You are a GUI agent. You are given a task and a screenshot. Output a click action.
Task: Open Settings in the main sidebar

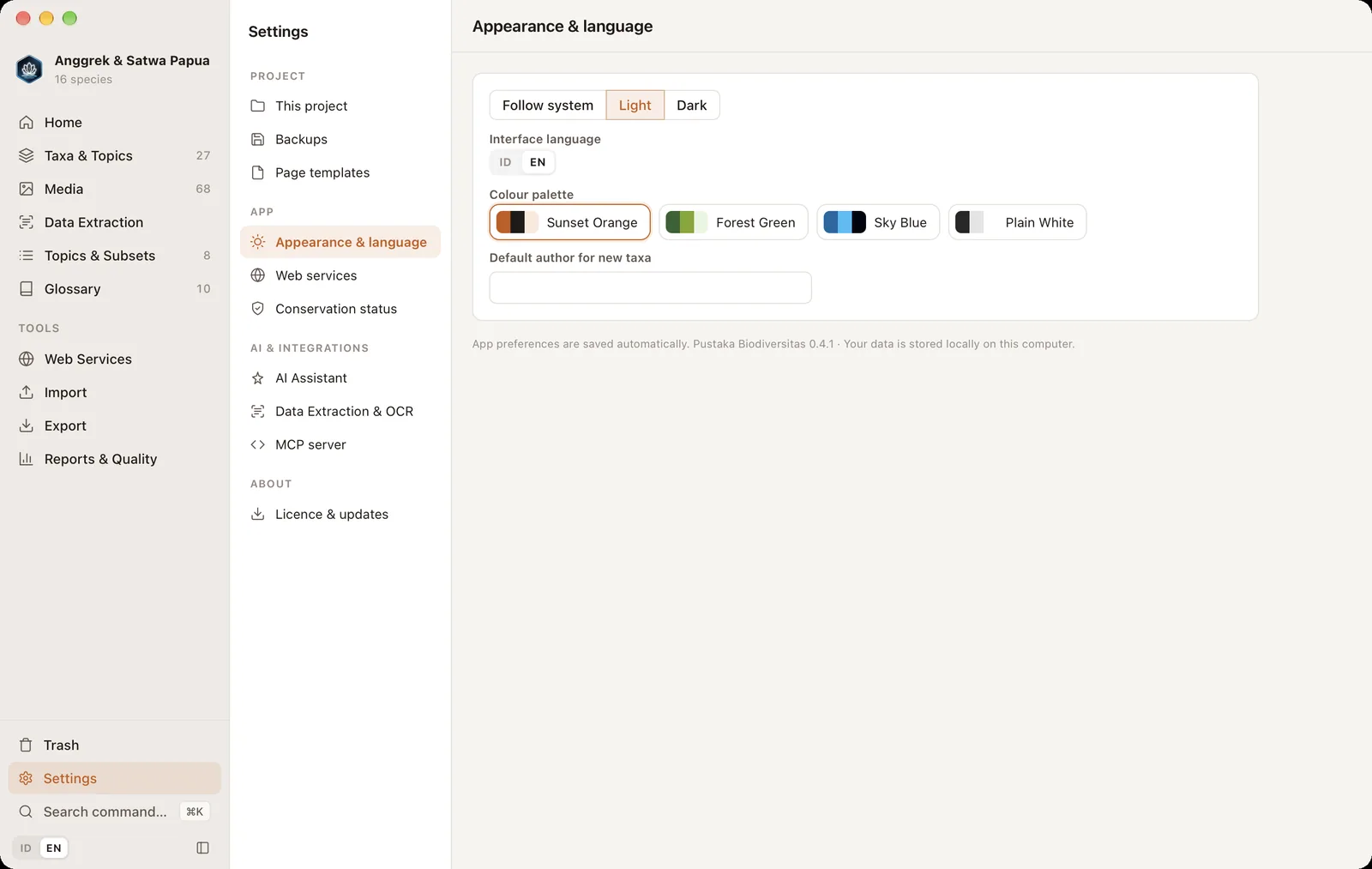(115, 779)
